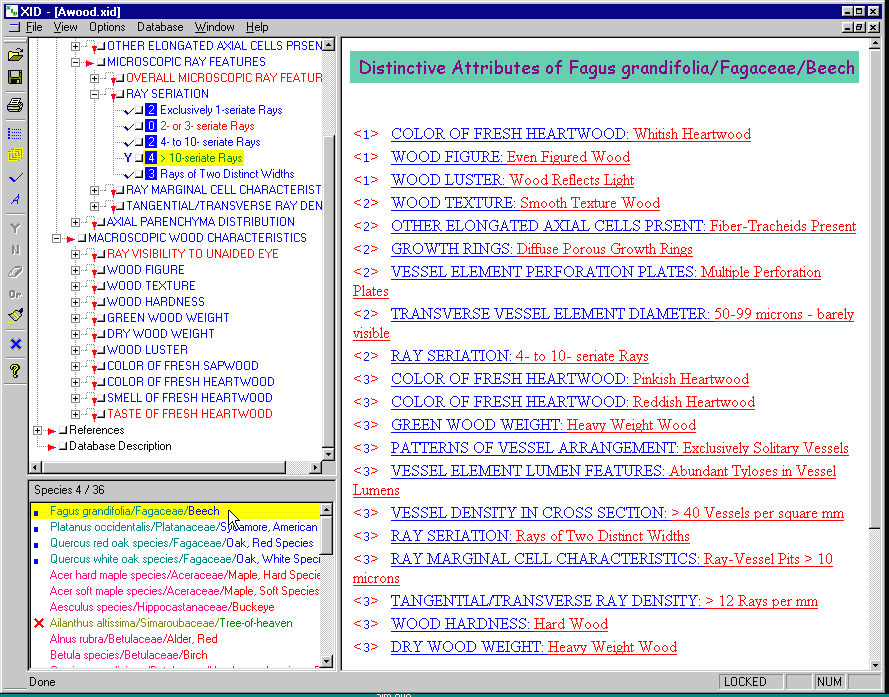The image size is (889, 697).
Task: Expand the WOOD HARDNESS tree node
Action: (x=76, y=302)
